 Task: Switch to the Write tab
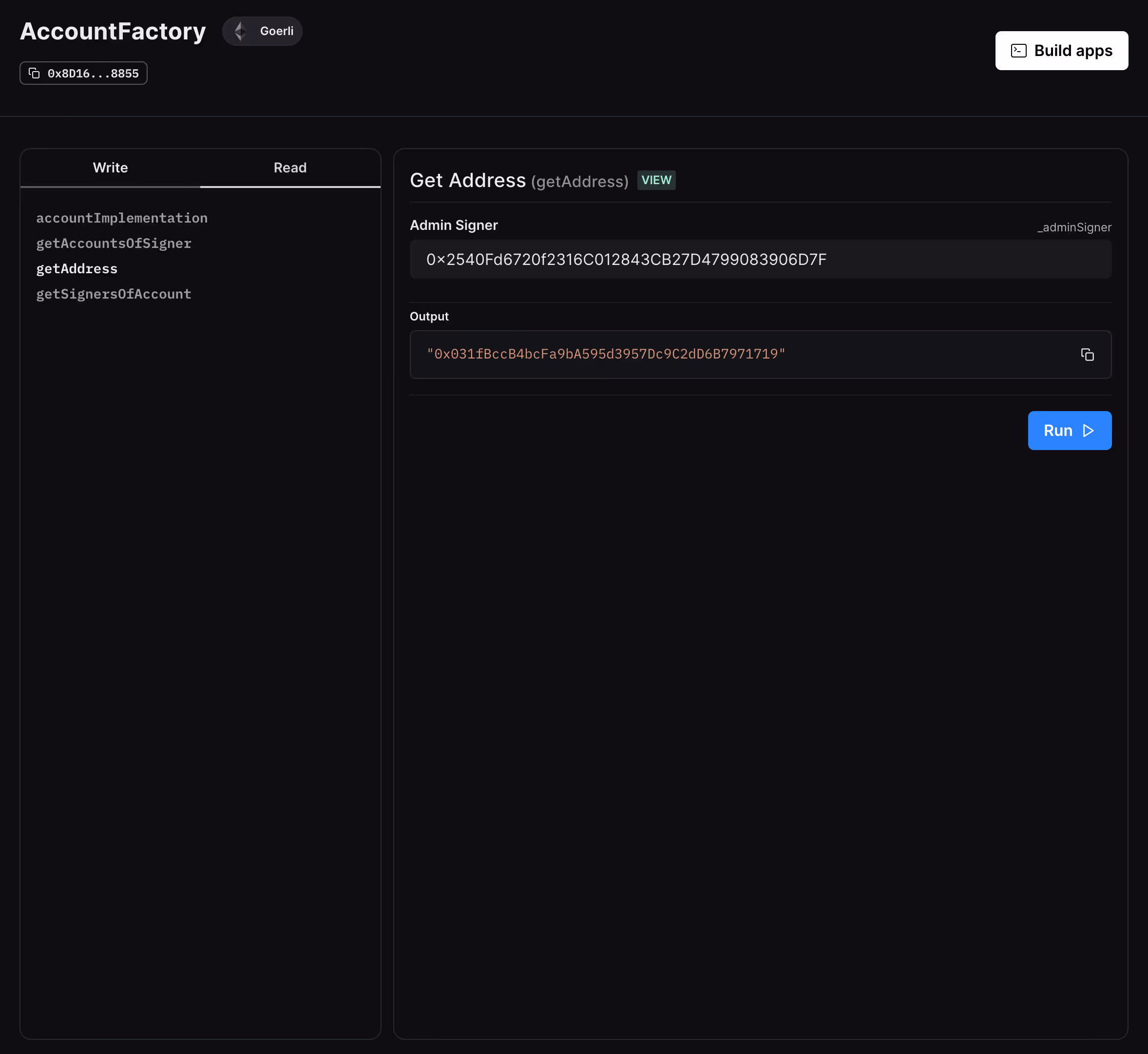[110, 168]
